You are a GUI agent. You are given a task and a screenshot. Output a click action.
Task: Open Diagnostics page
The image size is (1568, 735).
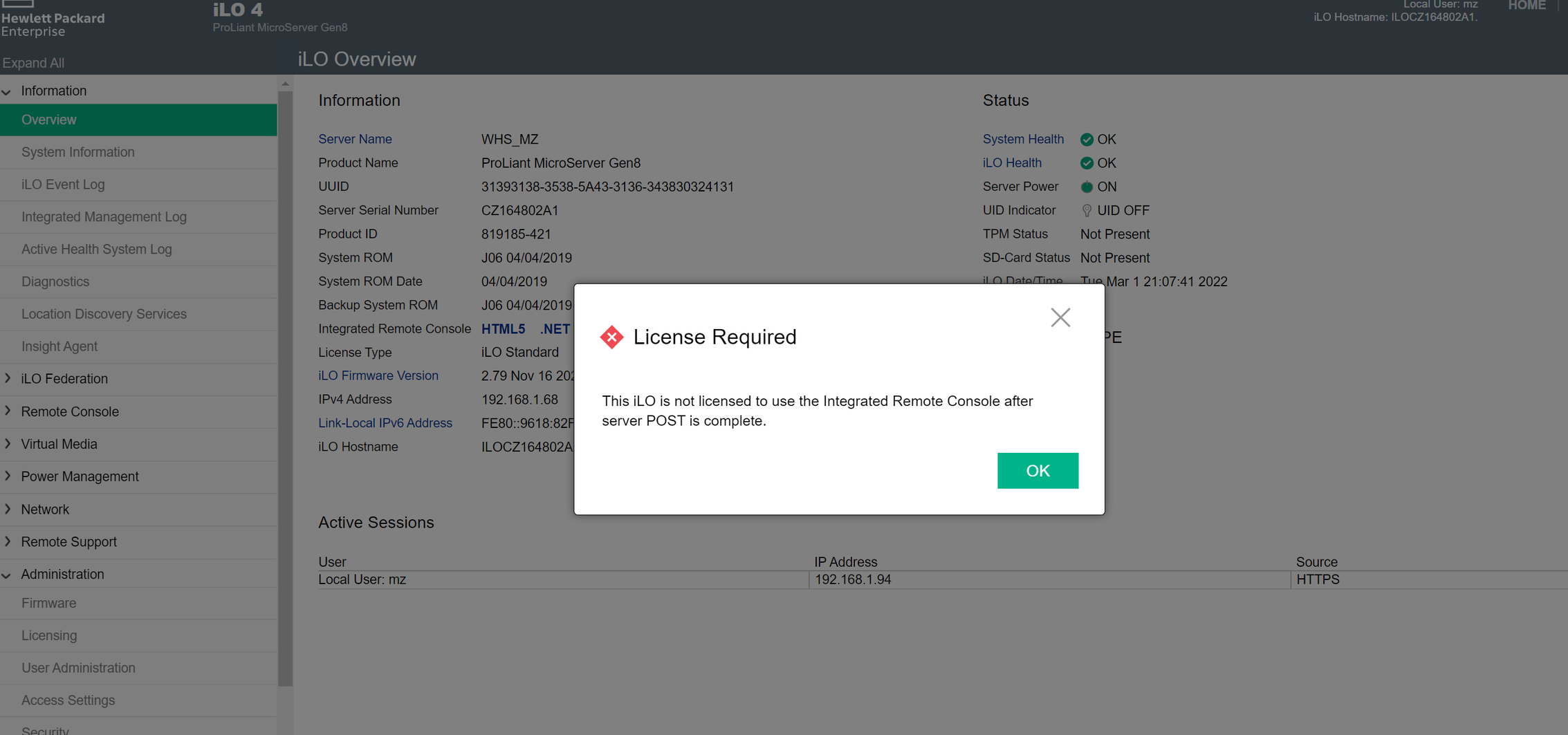tap(138, 281)
